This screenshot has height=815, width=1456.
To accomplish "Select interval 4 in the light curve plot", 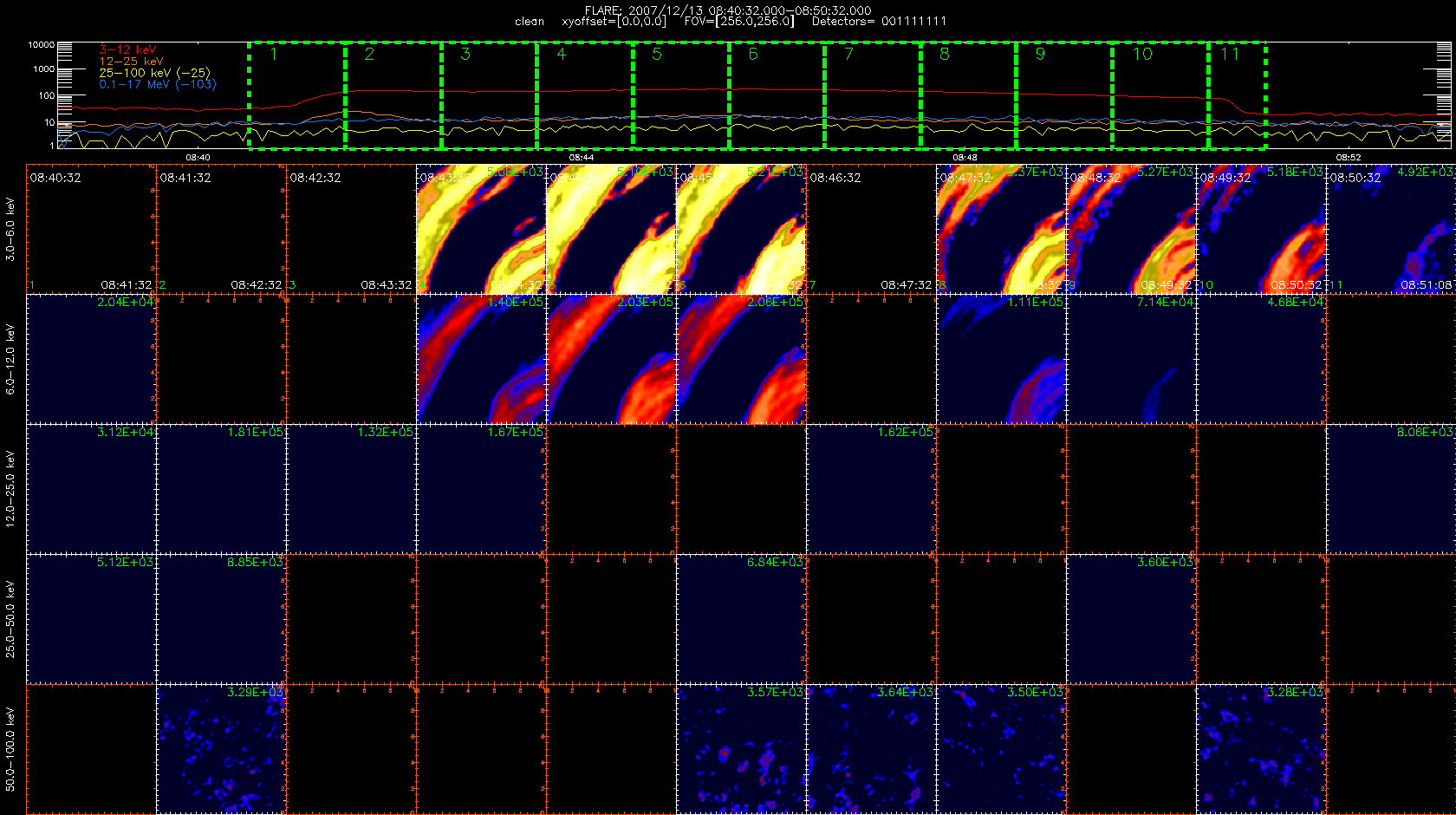I will point(585,95).
